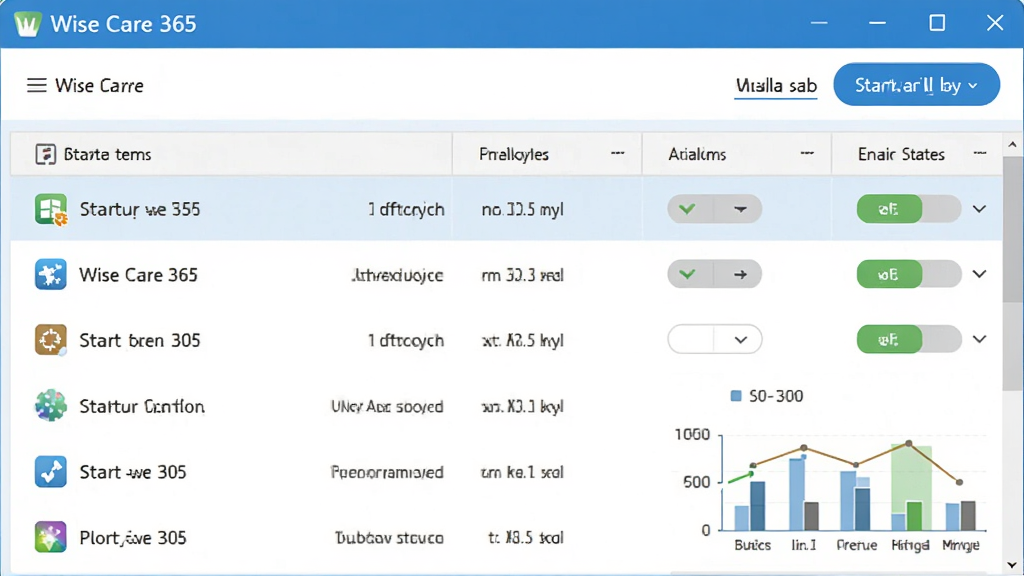Select the Plort ave 305 entry name
The width and height of the screenshot is (1024, 576).
[x=133, y=537]
